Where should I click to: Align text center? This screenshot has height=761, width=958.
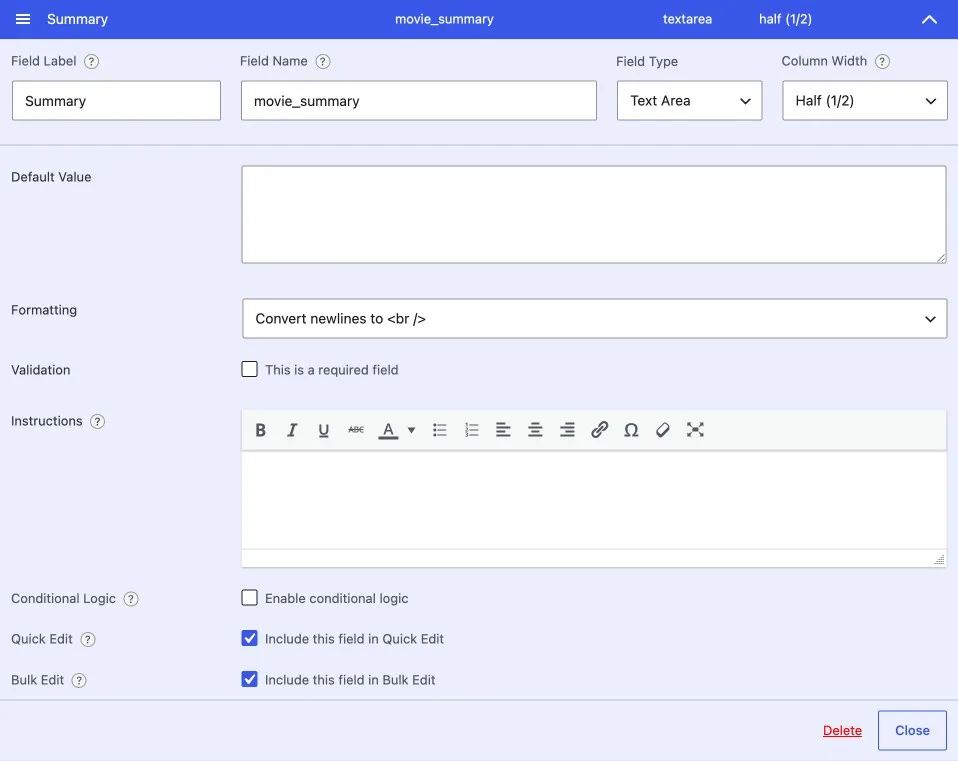pos(535,430)
